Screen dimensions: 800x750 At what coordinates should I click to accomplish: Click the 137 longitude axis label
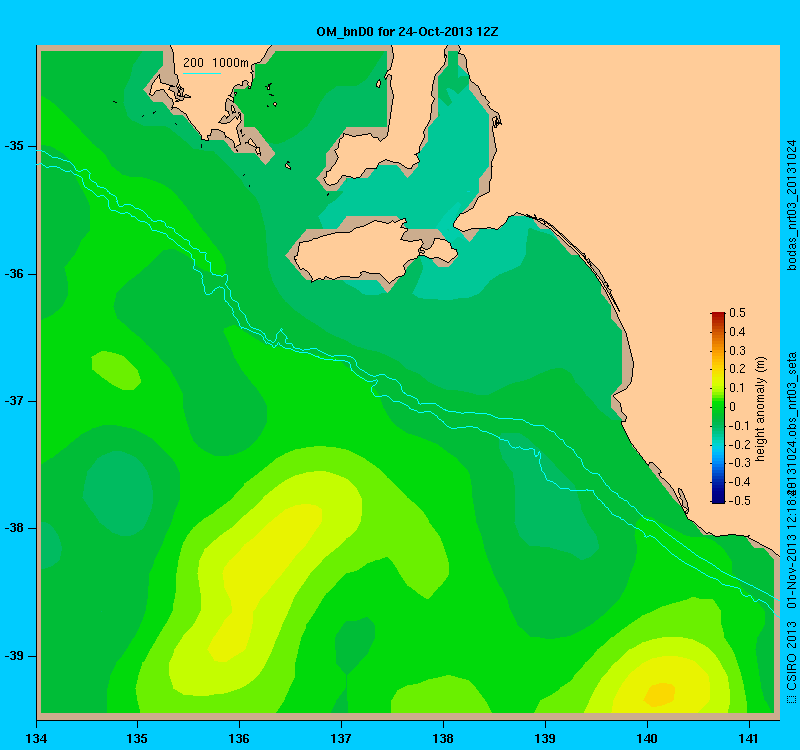341,738
